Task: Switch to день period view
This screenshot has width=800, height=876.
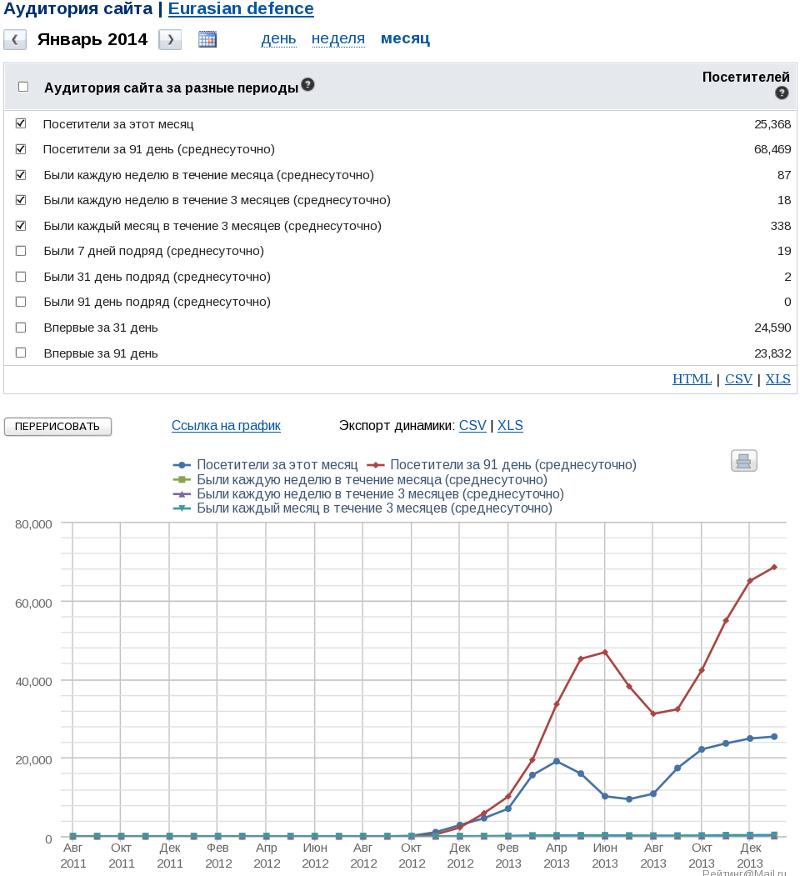Action: point(279,39)
